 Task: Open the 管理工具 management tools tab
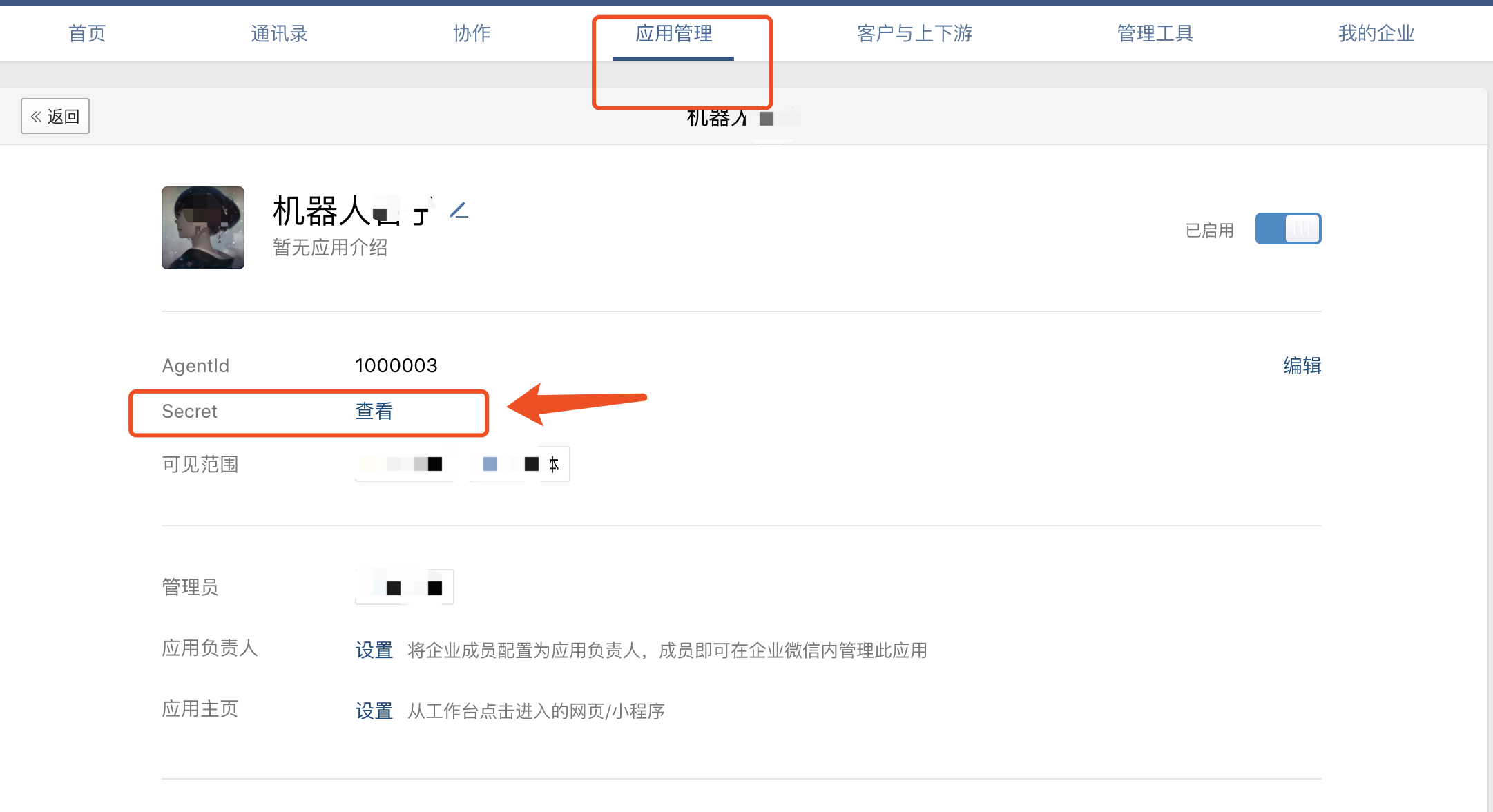[1155, 33]
